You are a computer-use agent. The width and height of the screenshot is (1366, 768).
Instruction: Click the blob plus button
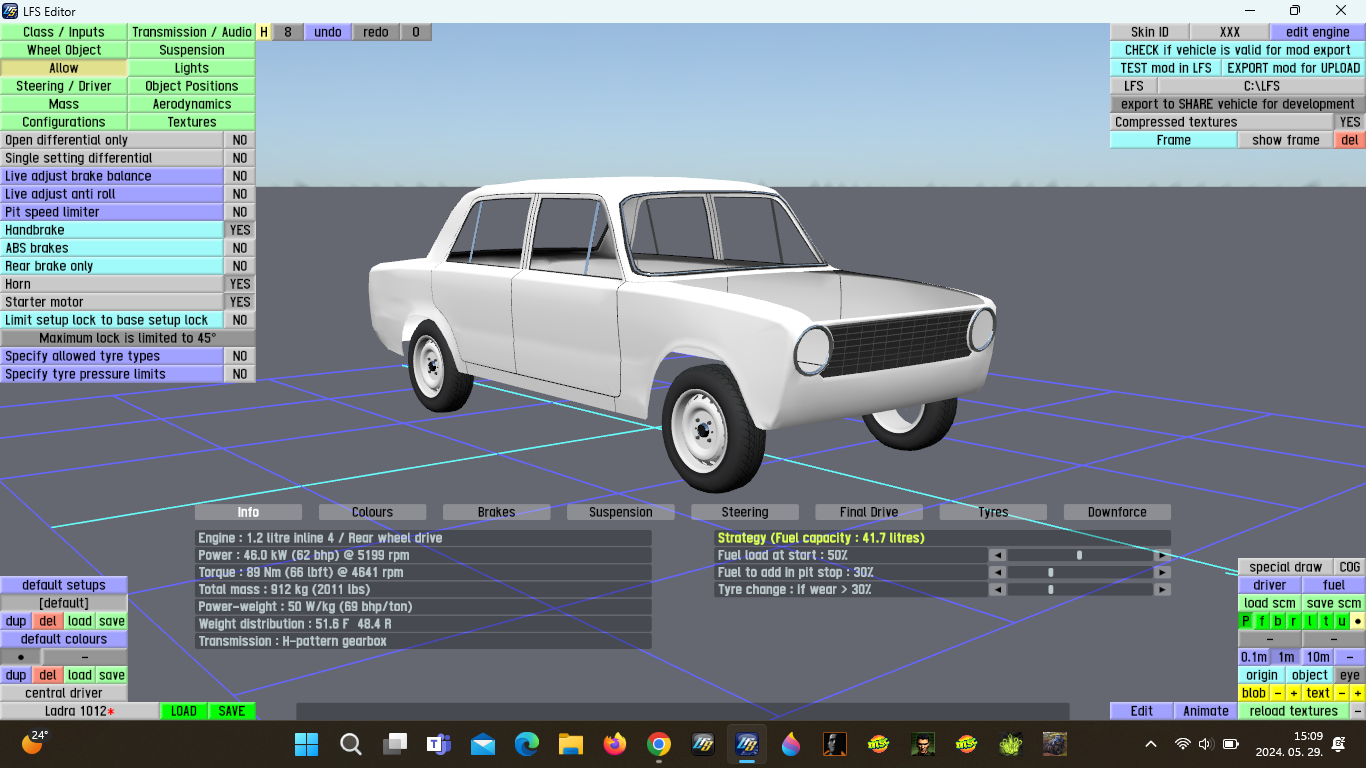pyautogui.click(x=1294, y=693)
